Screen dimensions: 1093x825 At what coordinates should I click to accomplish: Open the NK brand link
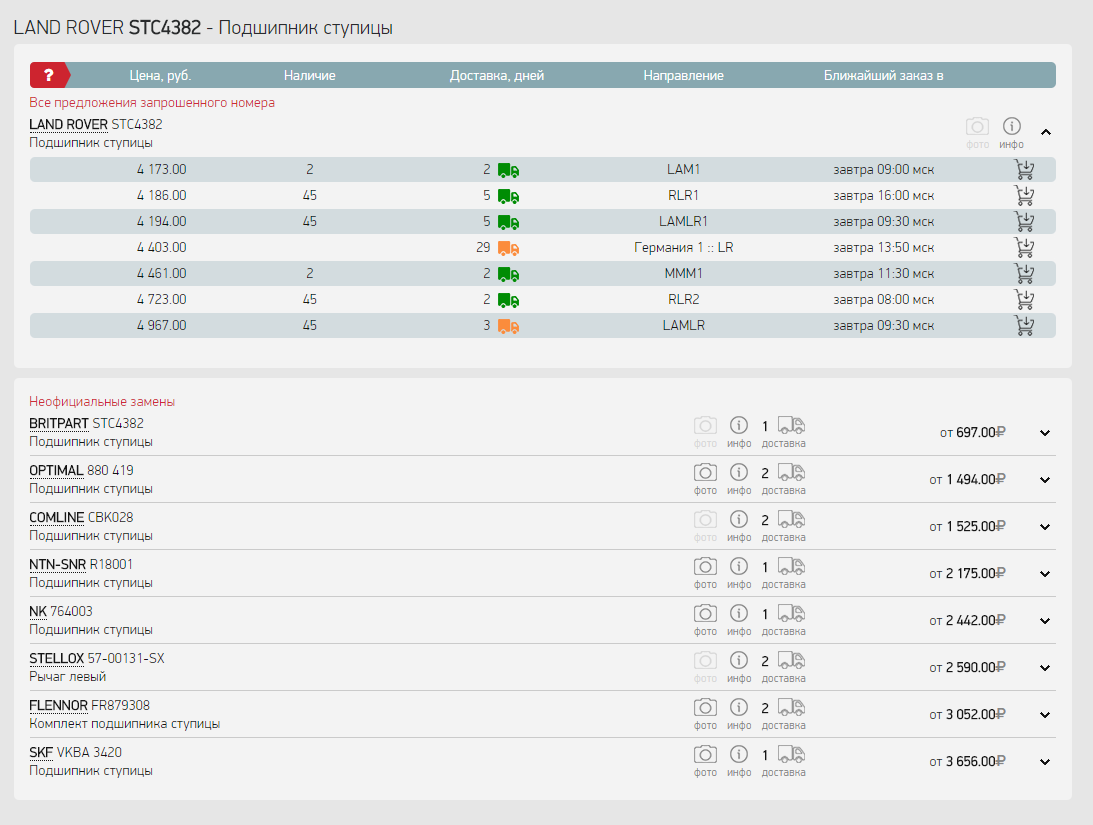pyautogui.click(x=38, y=611)
